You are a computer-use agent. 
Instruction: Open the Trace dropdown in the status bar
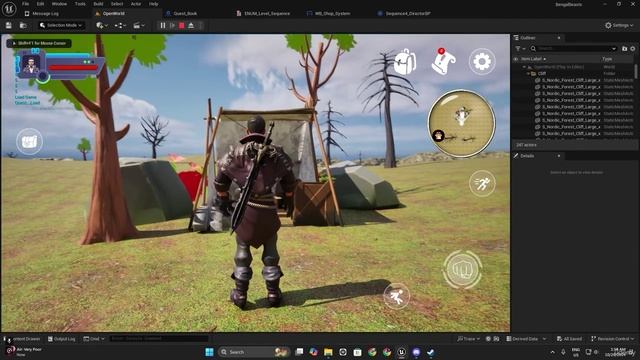469,339
